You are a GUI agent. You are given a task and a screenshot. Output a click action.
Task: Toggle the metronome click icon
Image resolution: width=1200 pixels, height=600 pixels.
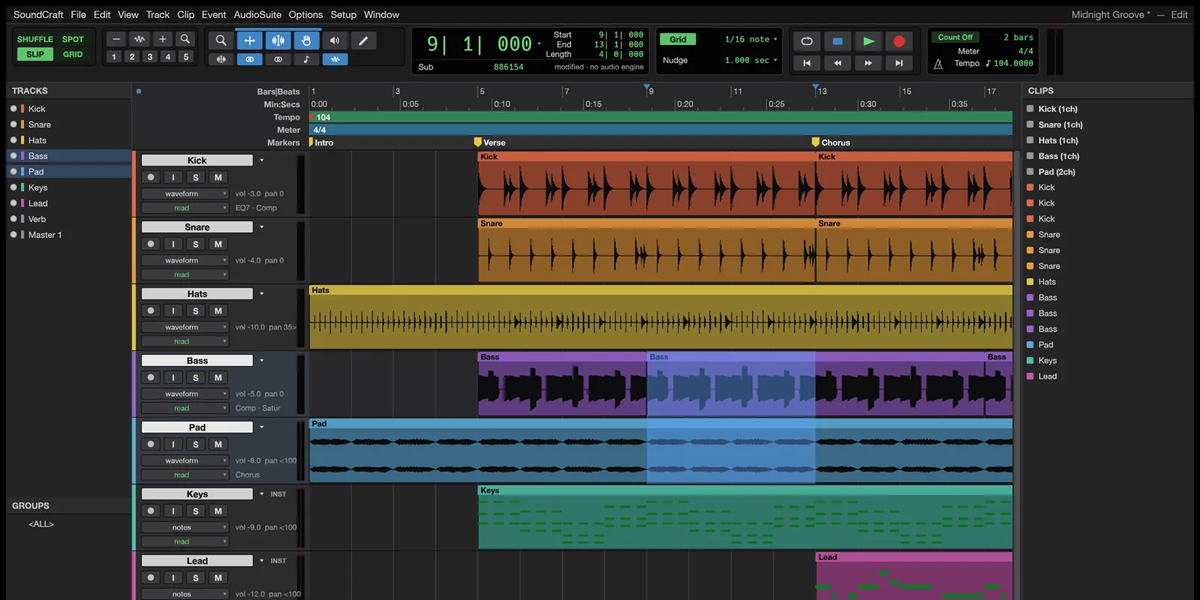(938, 63)
